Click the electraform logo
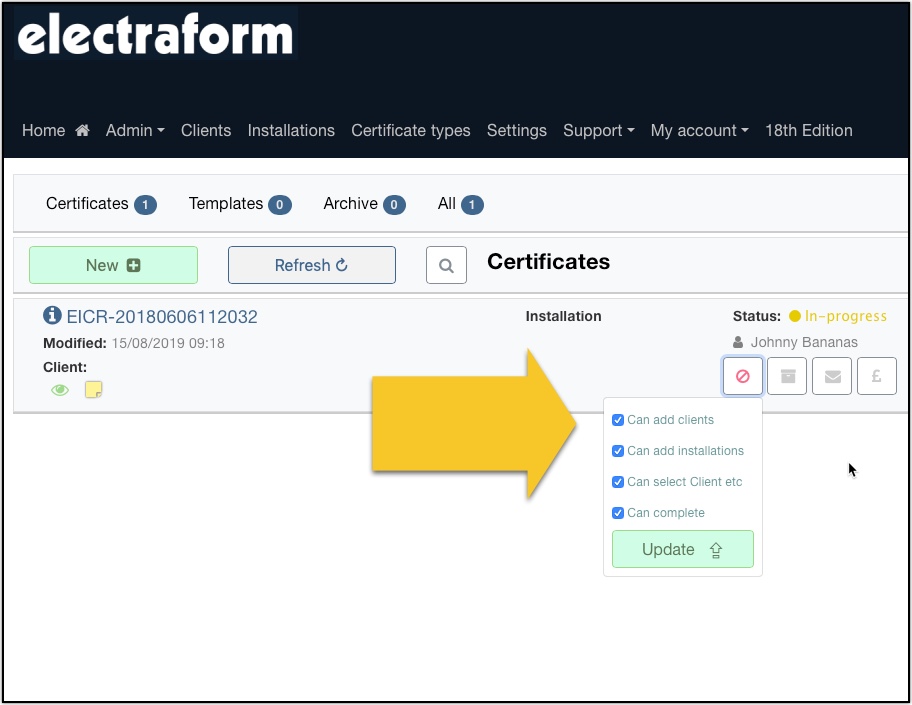The height and width of the screenshot is (705, 912). pyautogui.click(x=155, y=34)
